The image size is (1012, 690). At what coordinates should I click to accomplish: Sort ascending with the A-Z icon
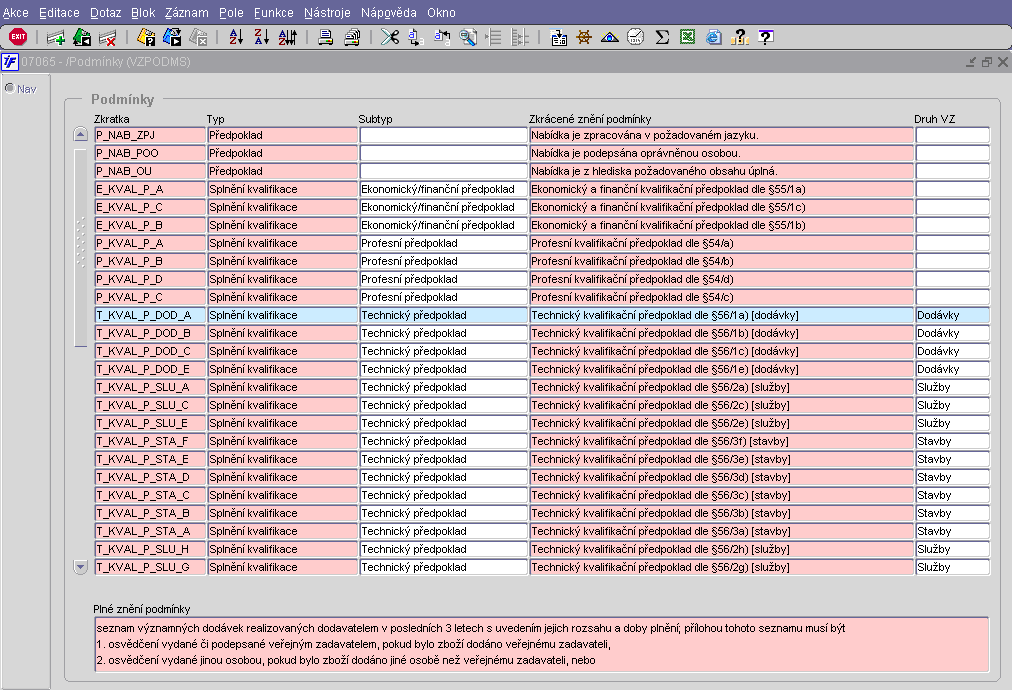tap(236, 37)
